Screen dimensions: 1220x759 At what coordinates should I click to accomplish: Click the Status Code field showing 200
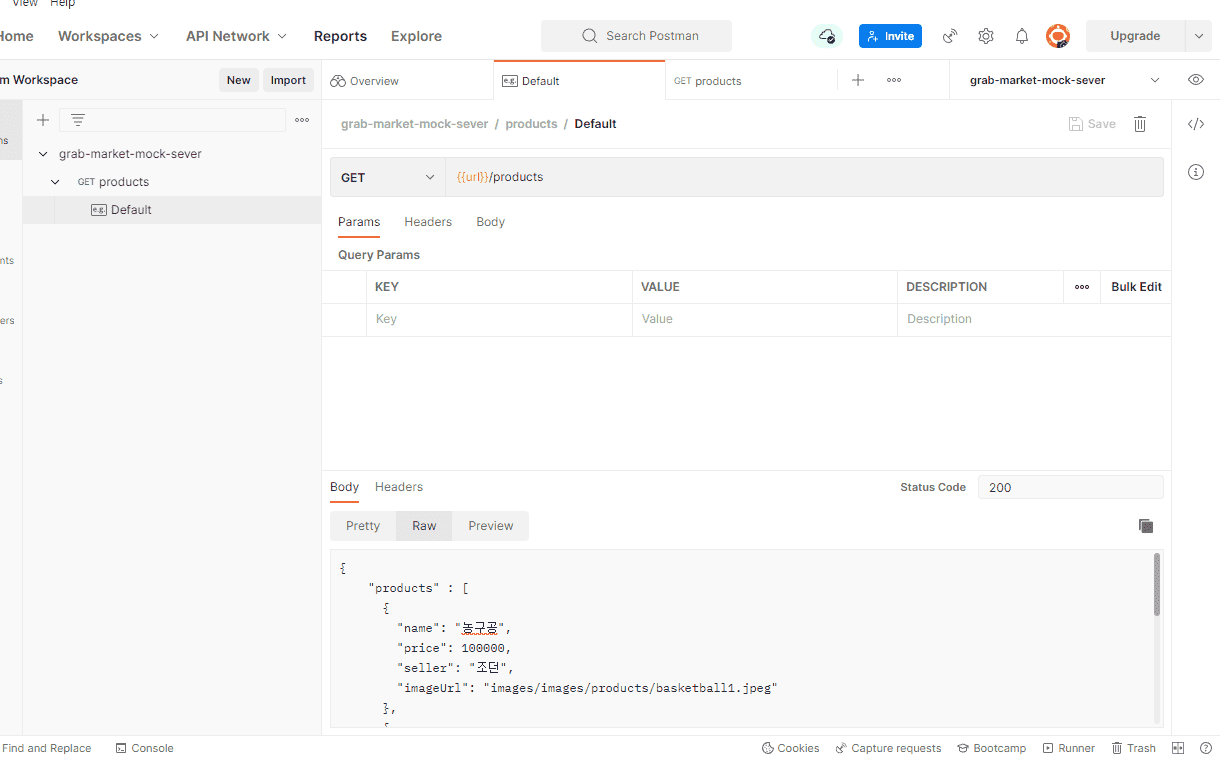click(1070, 488)
